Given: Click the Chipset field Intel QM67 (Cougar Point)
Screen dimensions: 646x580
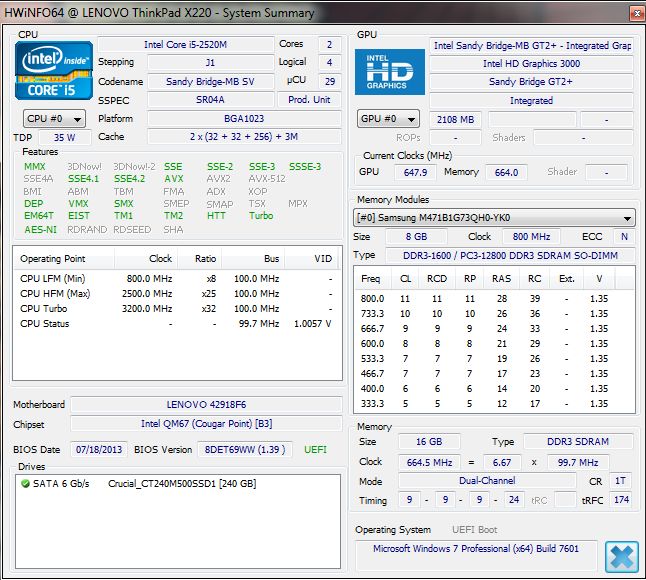Looking at the screenshot, I should [206, 423].
